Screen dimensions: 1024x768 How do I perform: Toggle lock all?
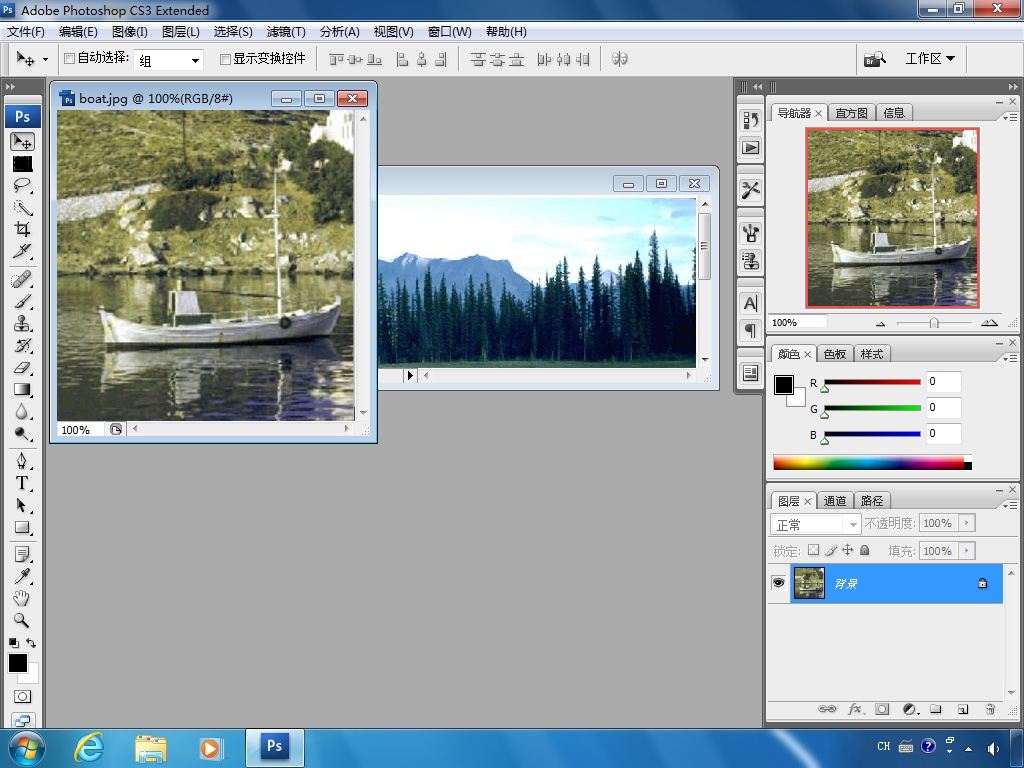[x=865, y=550]
